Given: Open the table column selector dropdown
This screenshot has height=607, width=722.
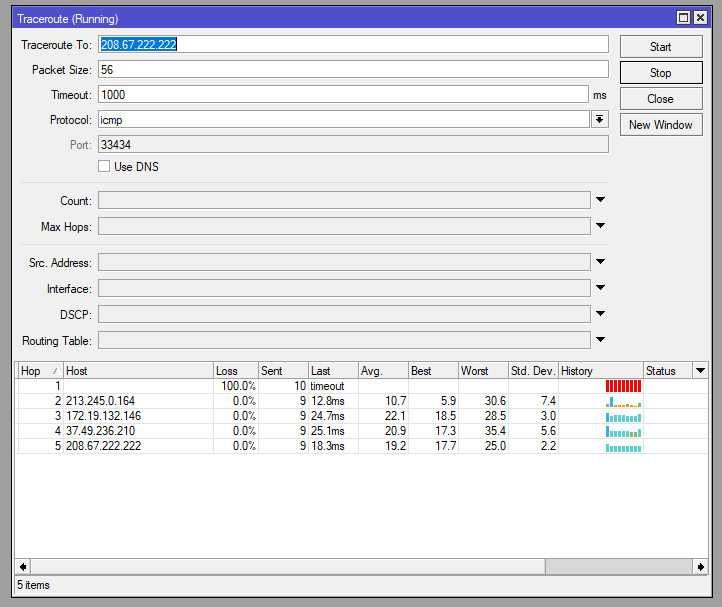Looking at the screenshot, I should pos(700,370).
